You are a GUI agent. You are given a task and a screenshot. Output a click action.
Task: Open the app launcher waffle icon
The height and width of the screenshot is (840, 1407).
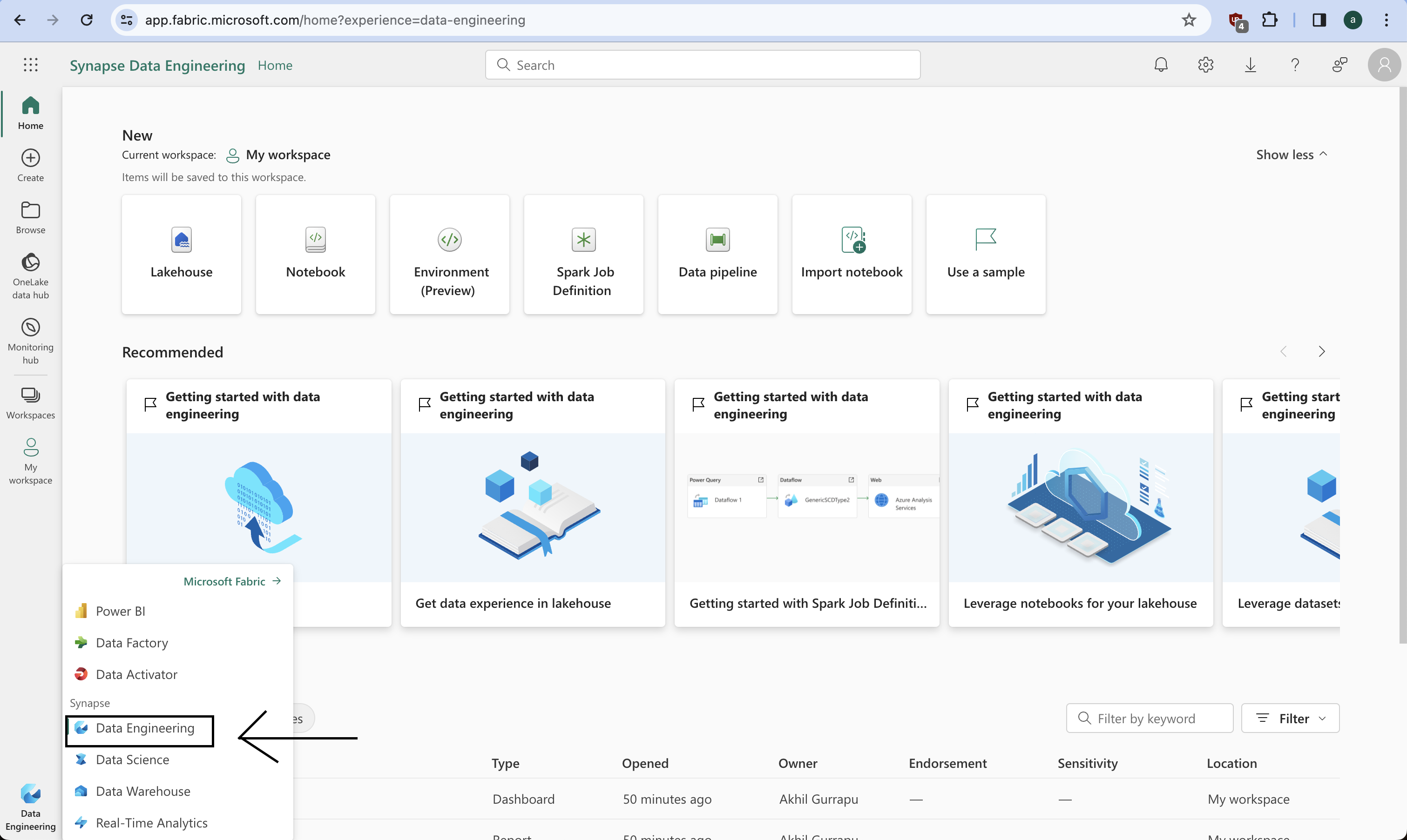pyautogui.click(x=31, y=65)
